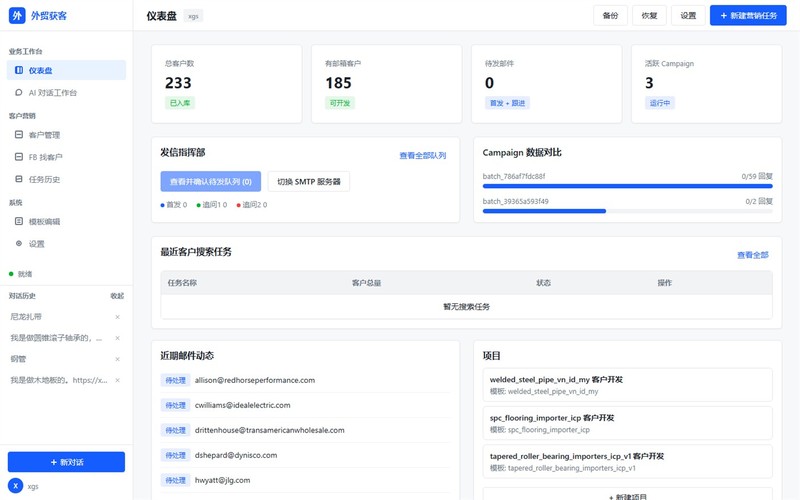Click the 恢复 restore button
800x500 pixels.
click(649, 15)
